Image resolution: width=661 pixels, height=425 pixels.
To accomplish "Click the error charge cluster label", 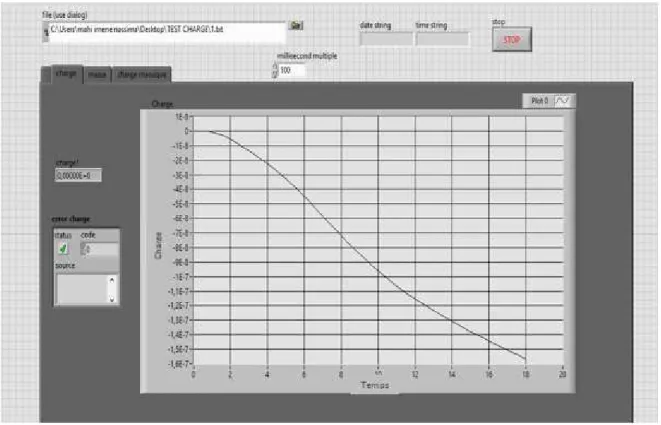I will coord(70,219).
